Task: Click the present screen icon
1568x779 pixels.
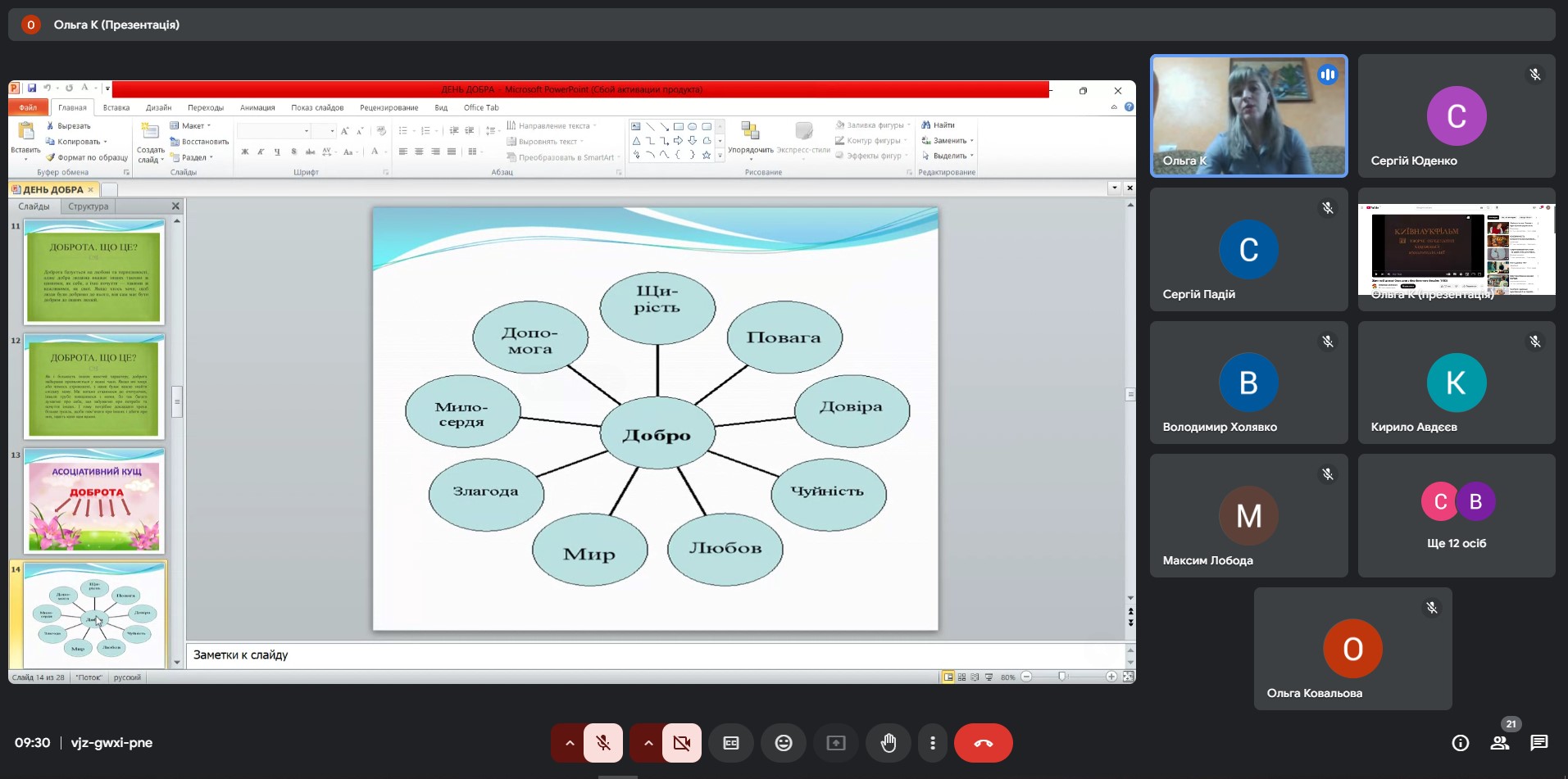Action: [836, 743]
